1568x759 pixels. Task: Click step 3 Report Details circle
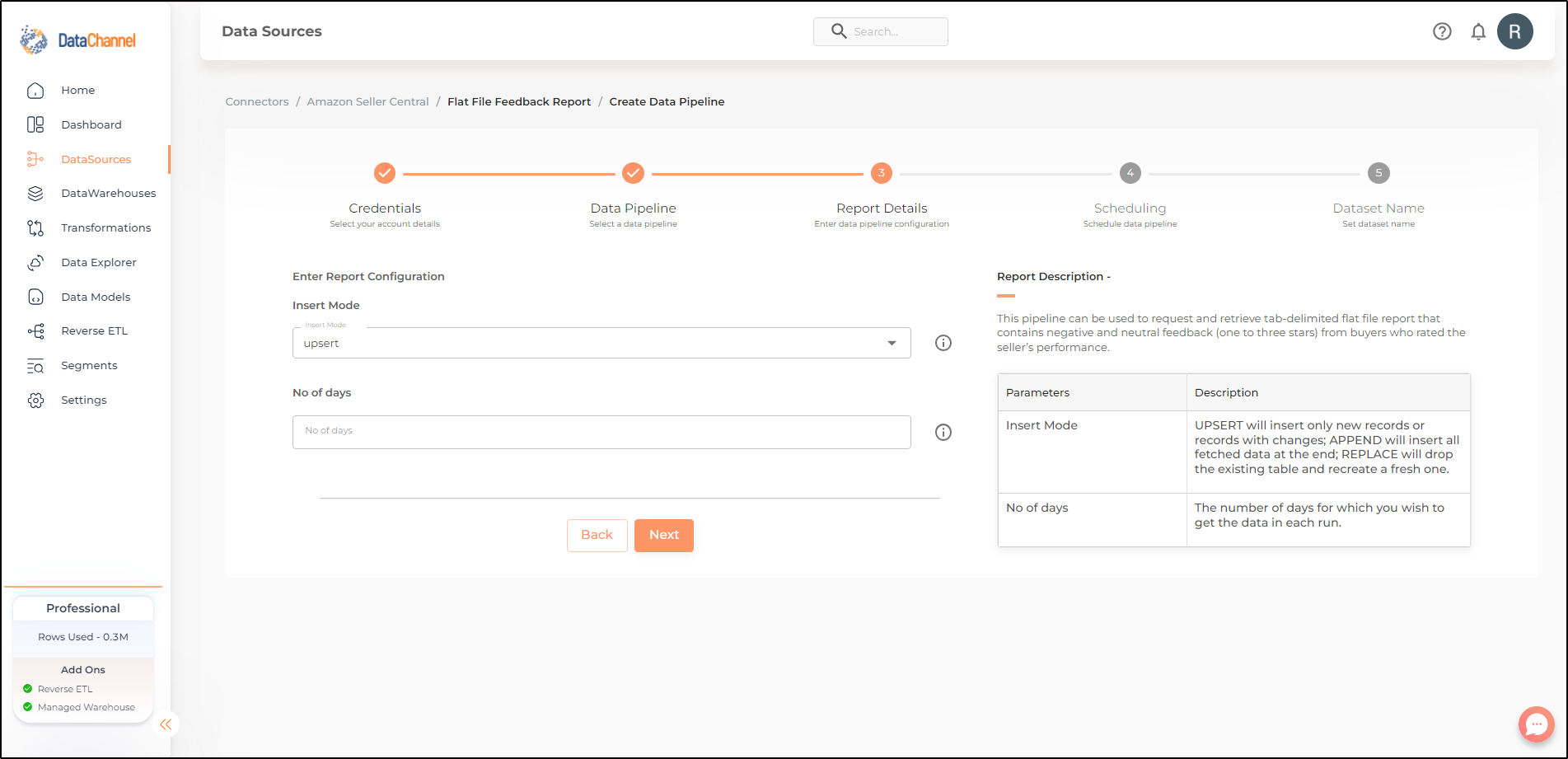point(882,173)
